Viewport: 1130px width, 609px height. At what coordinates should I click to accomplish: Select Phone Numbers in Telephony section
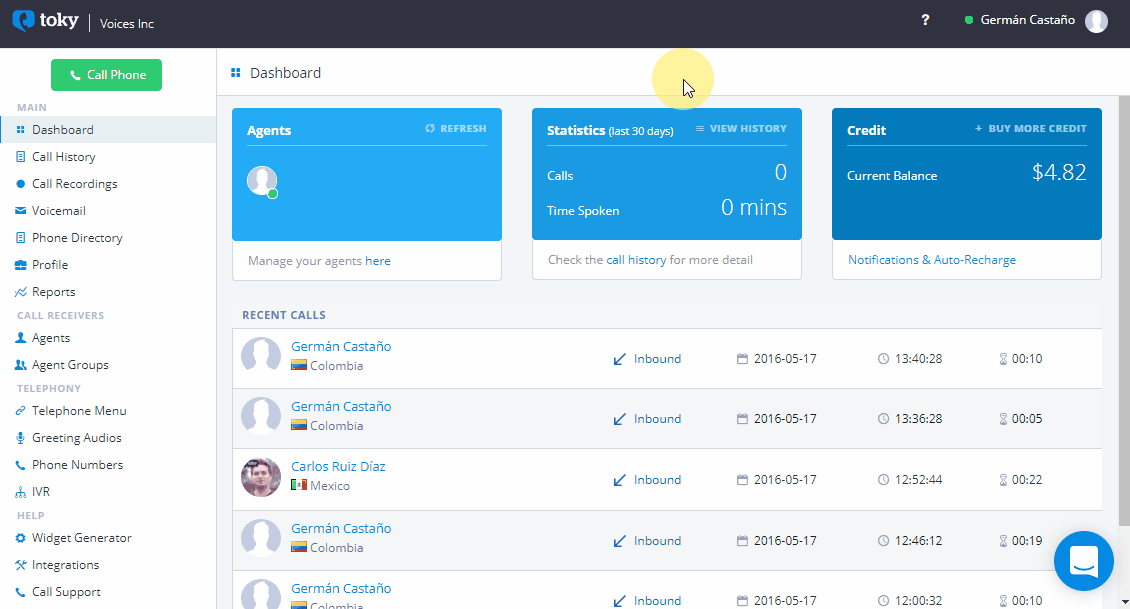tap(77, 465)
